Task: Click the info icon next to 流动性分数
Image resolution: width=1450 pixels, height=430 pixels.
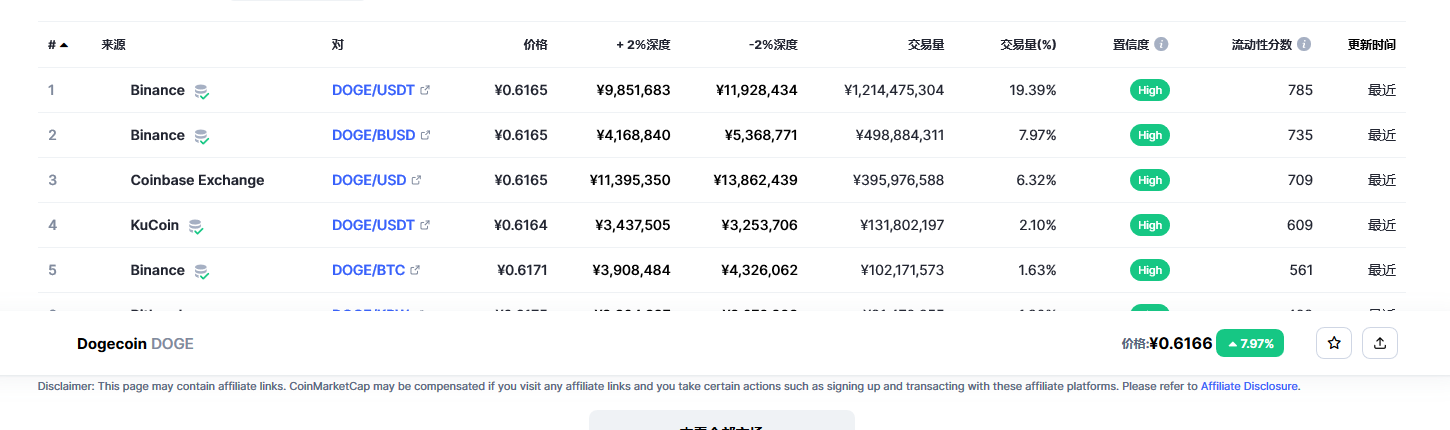Action: tap(1304, 45)
